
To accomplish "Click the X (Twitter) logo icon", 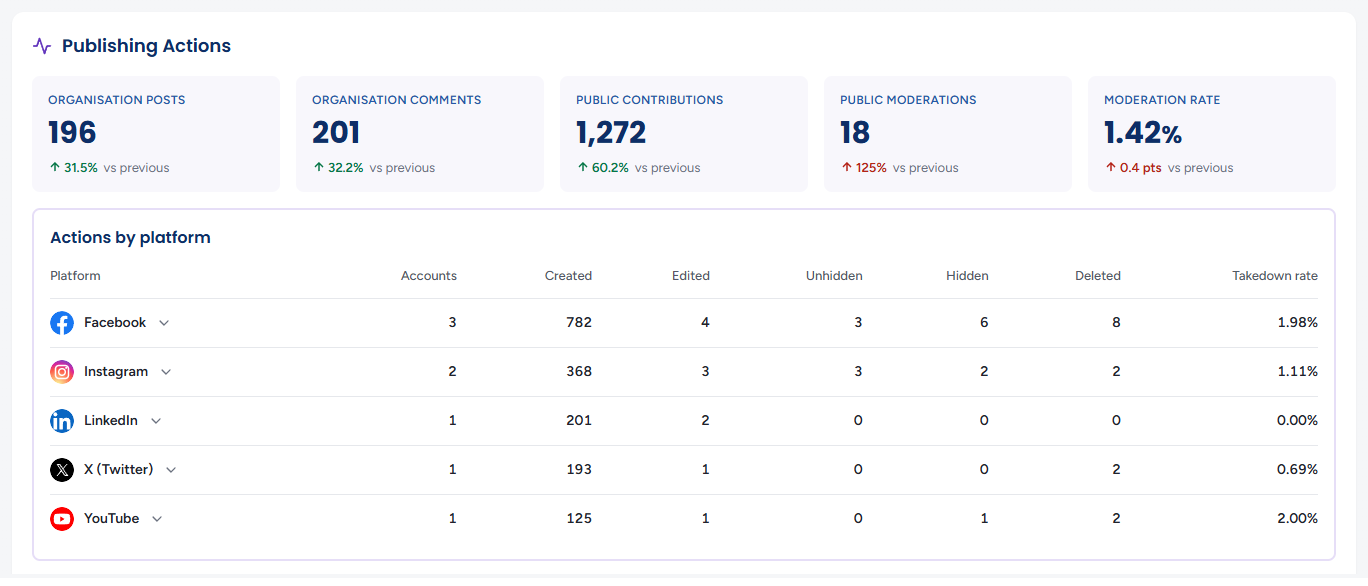I will tap(62, 470).
